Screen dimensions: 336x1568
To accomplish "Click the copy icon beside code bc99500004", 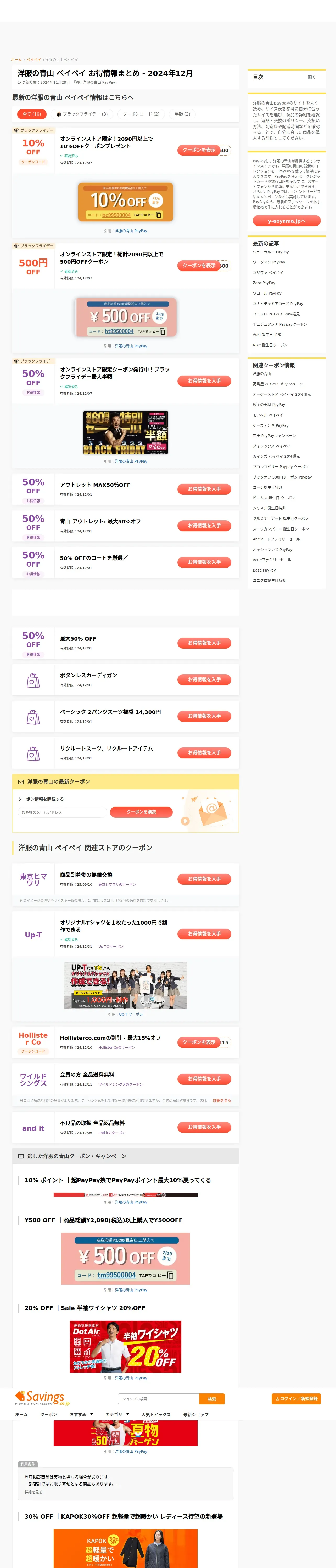I will [x=159, y=215].
